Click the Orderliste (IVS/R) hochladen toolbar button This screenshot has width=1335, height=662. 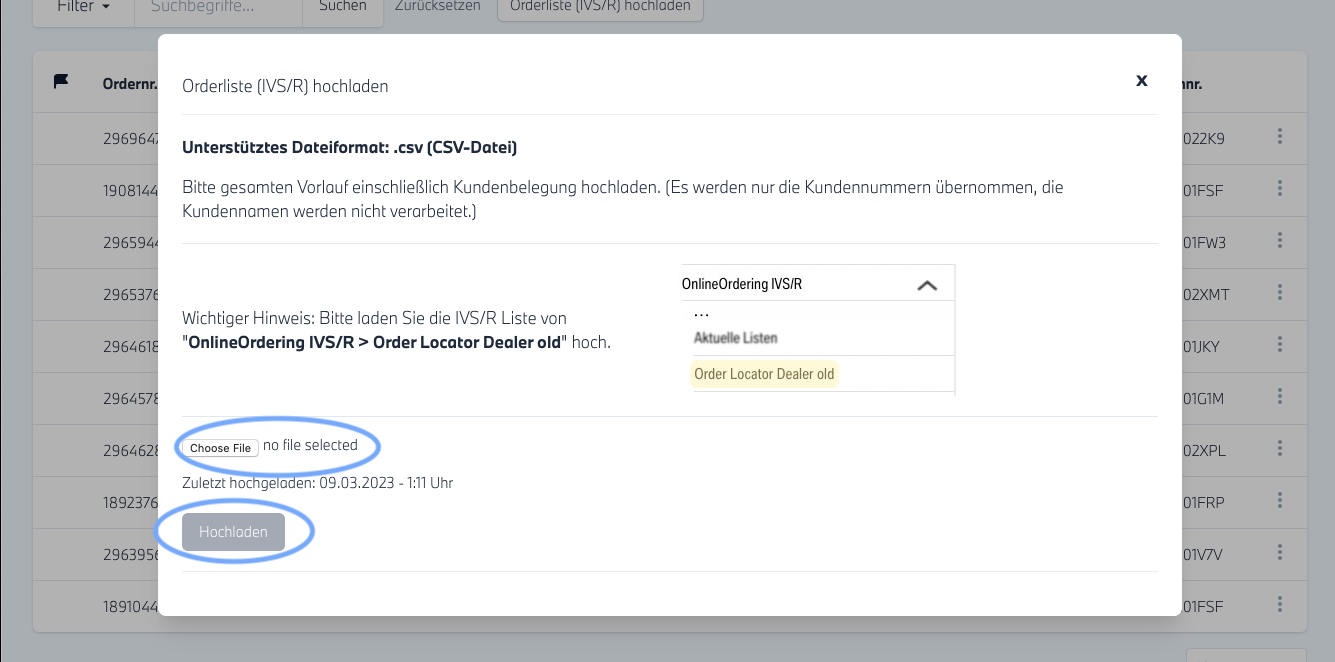tap(599, 6)
